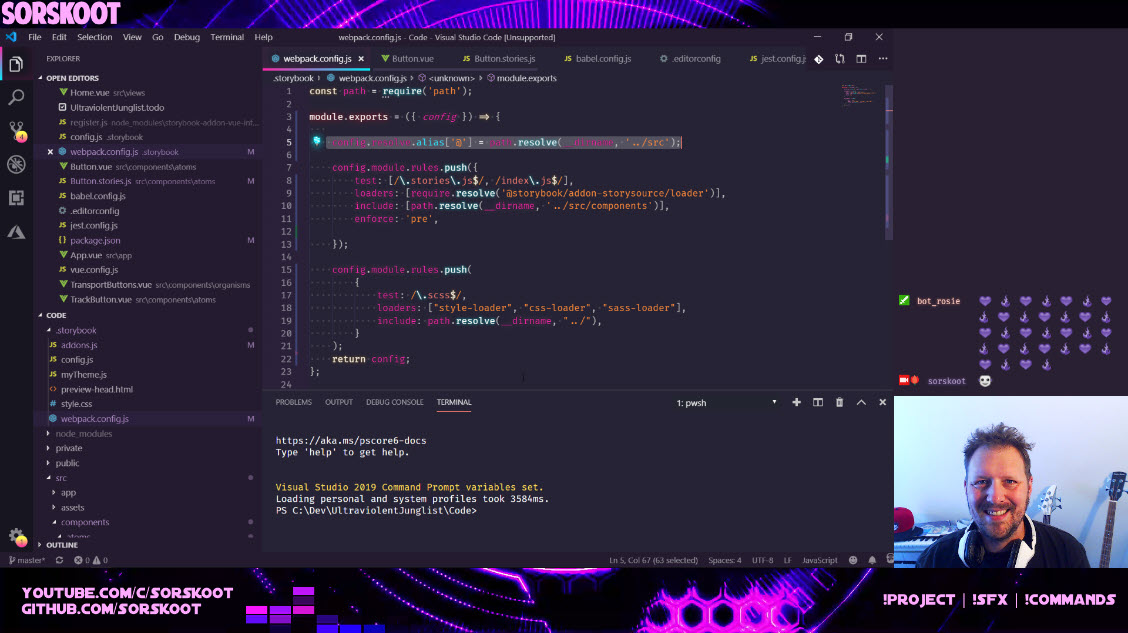Open the Terminal menu

tap(227, 37)
